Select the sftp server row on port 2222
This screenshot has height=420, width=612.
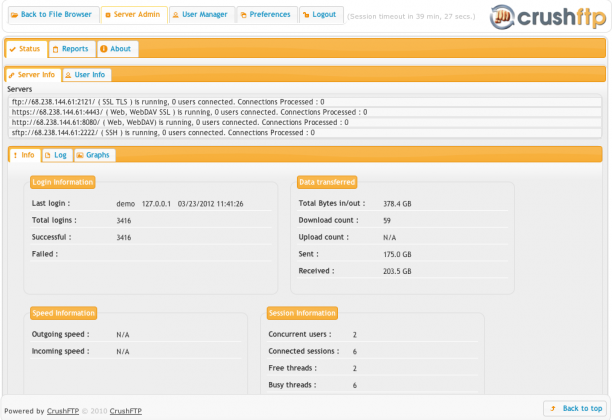click(305, 133)
